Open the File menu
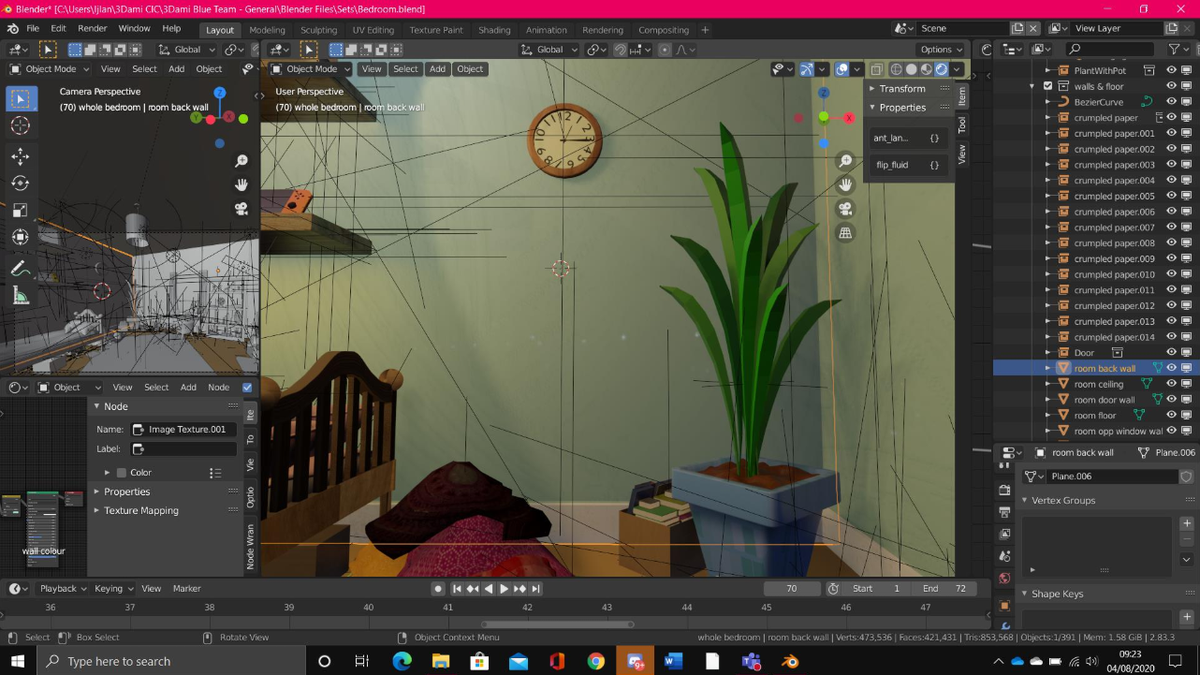 [33, 29]
